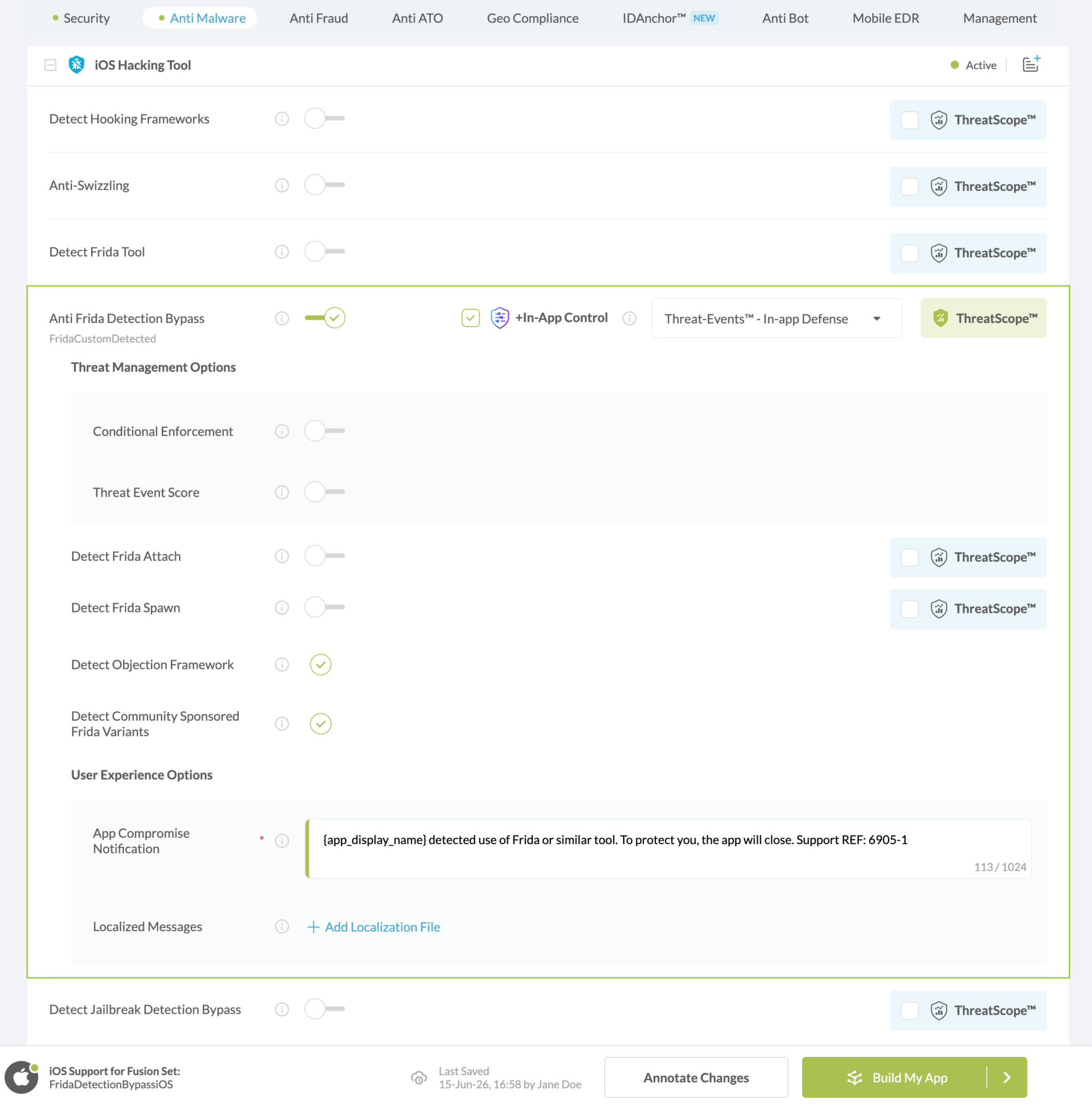Click the FridaCustomDetected label text
This screenshot has width=1092, height=1107.
[x=102, y=338]
